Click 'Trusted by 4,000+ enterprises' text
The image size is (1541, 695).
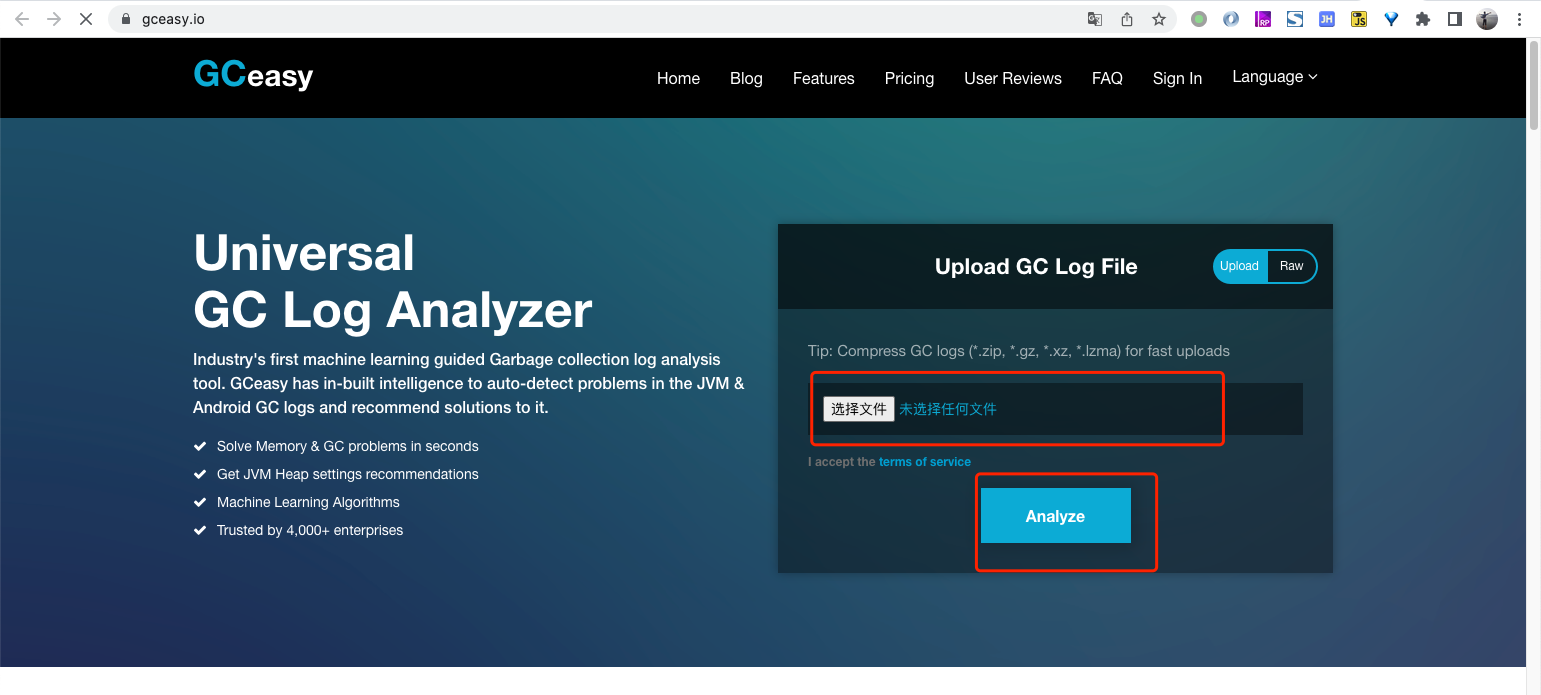pos(310,530)
